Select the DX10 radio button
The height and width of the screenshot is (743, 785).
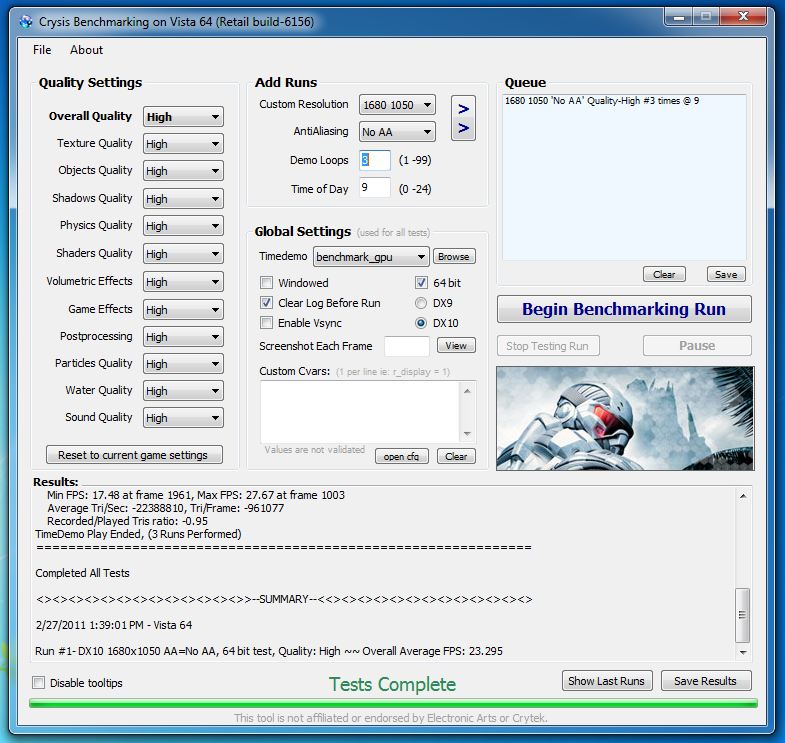pyautogui.click(x=421, y=323)
